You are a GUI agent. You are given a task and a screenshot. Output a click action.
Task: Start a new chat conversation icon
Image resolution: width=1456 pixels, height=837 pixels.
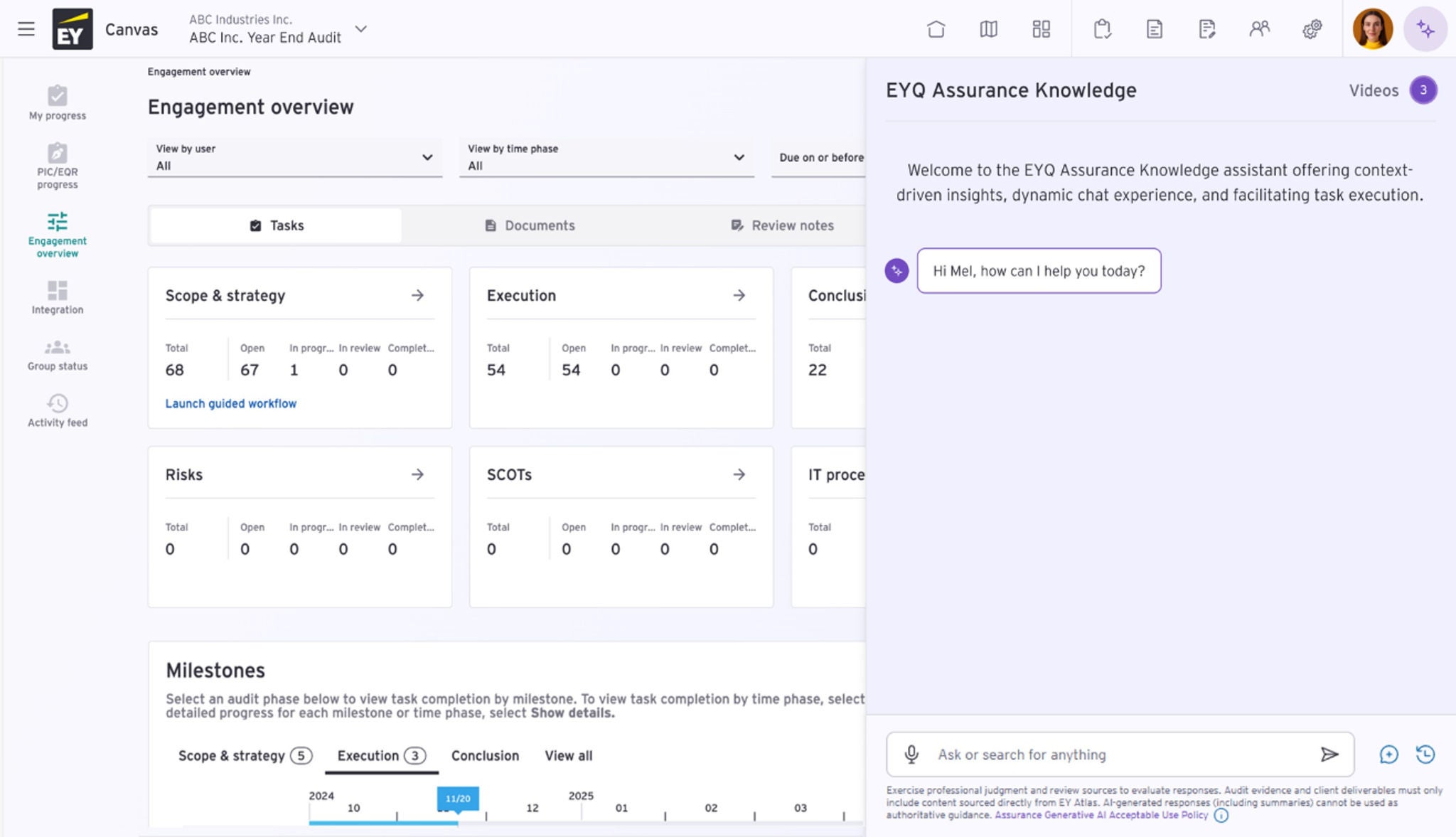click(1388, 755)
